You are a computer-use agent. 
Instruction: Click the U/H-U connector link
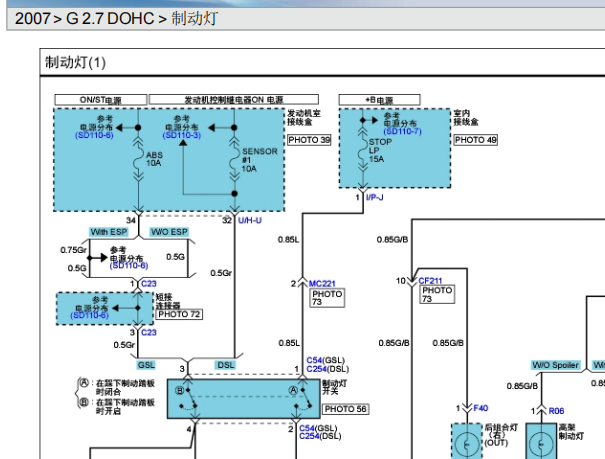pyautogui.click(x=250, y=220)
